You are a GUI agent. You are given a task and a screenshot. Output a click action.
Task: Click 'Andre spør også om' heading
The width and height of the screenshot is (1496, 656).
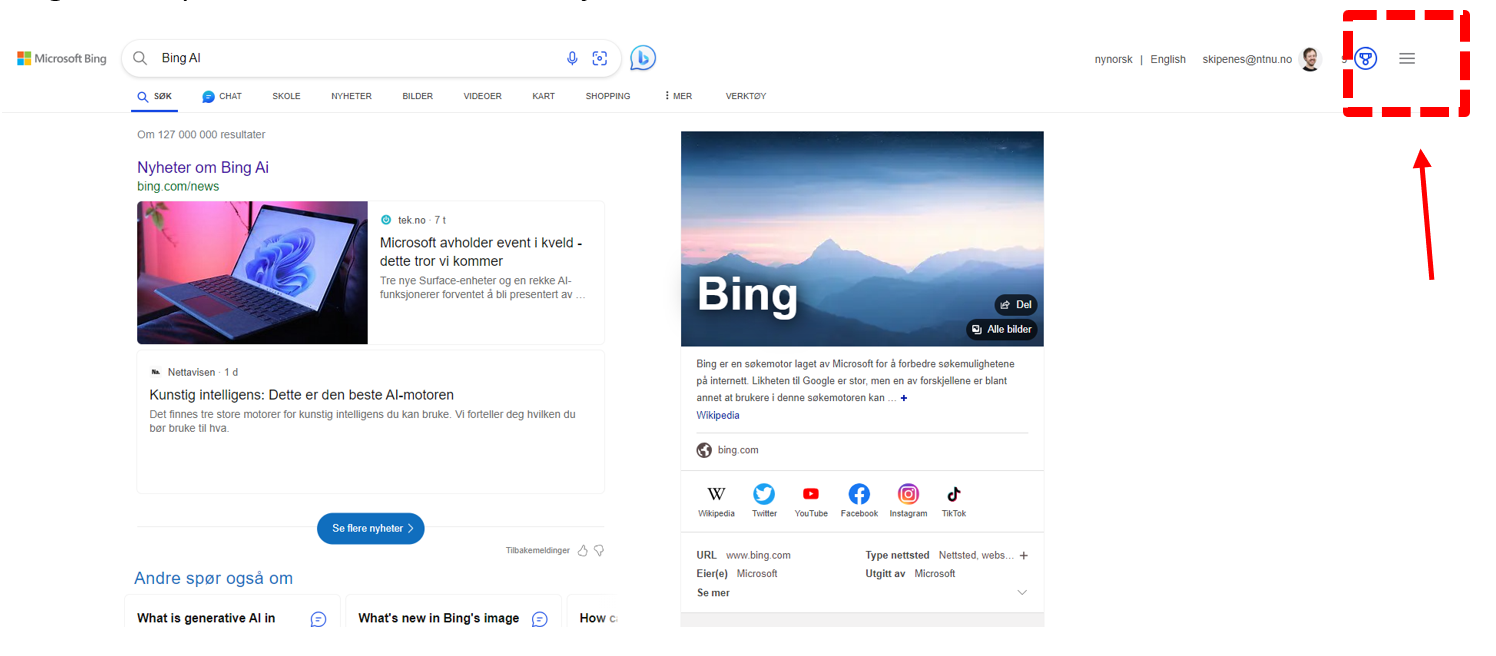tap(213, 578)
